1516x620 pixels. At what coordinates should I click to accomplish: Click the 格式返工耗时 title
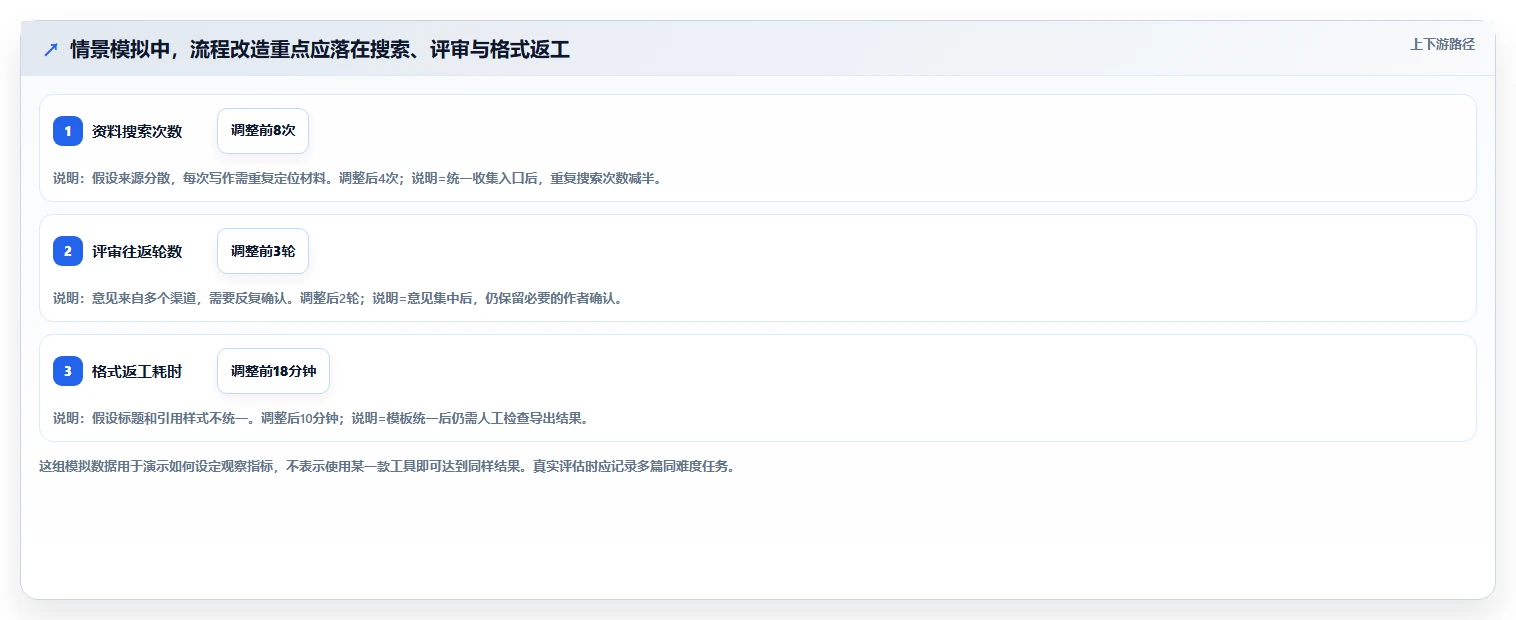(137, 372)
